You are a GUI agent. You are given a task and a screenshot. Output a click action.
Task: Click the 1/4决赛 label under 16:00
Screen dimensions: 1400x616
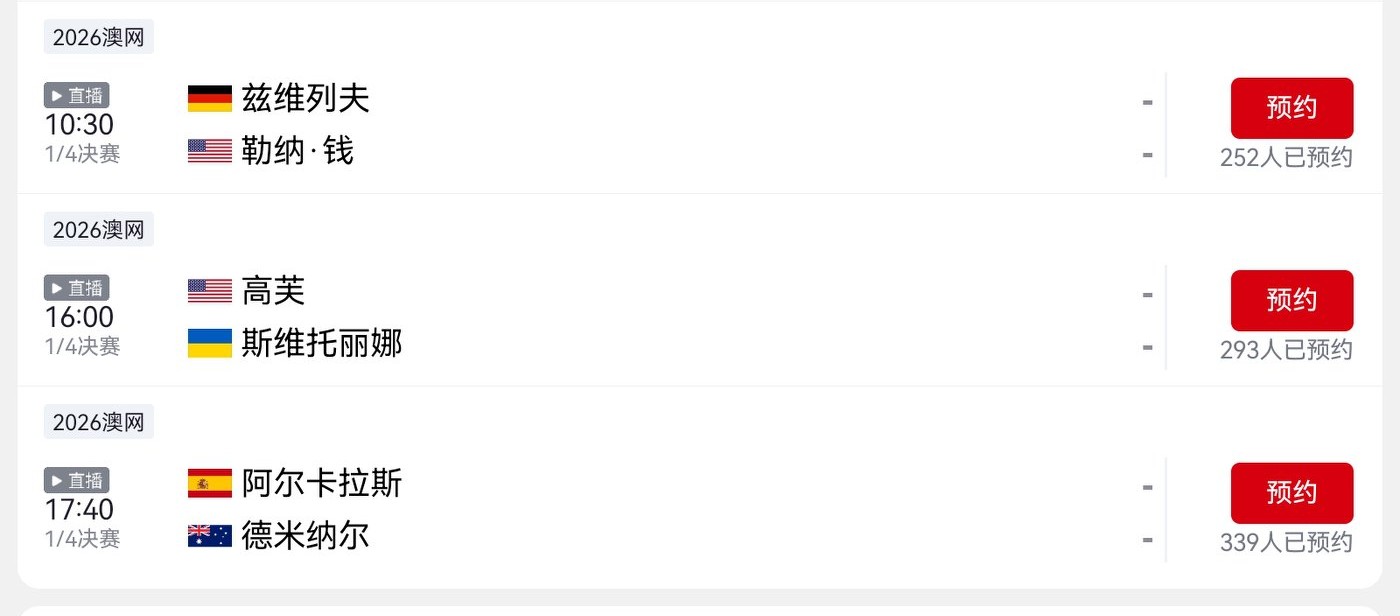tap(82, 347)
